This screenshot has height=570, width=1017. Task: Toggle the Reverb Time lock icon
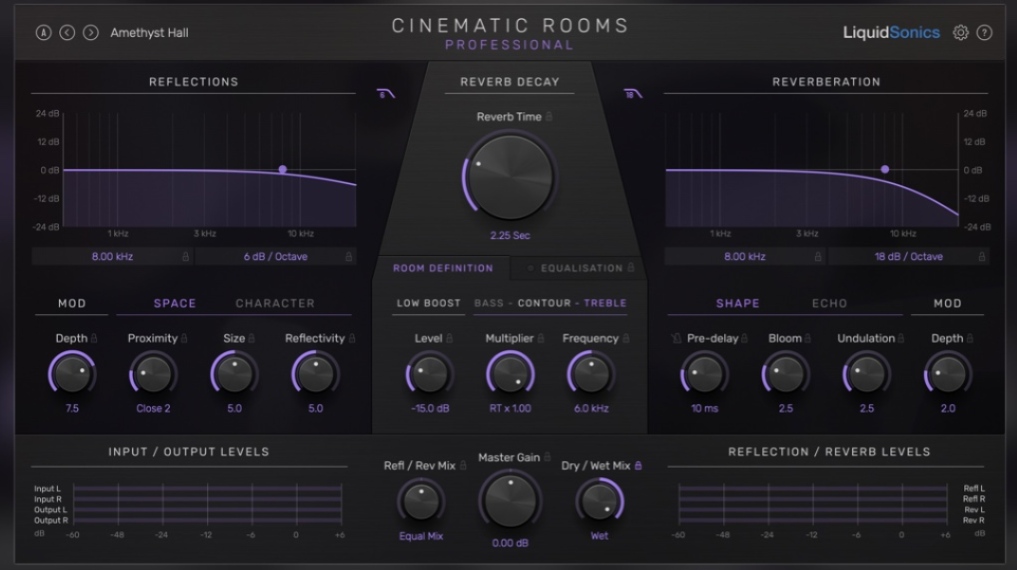coord(549,116)
